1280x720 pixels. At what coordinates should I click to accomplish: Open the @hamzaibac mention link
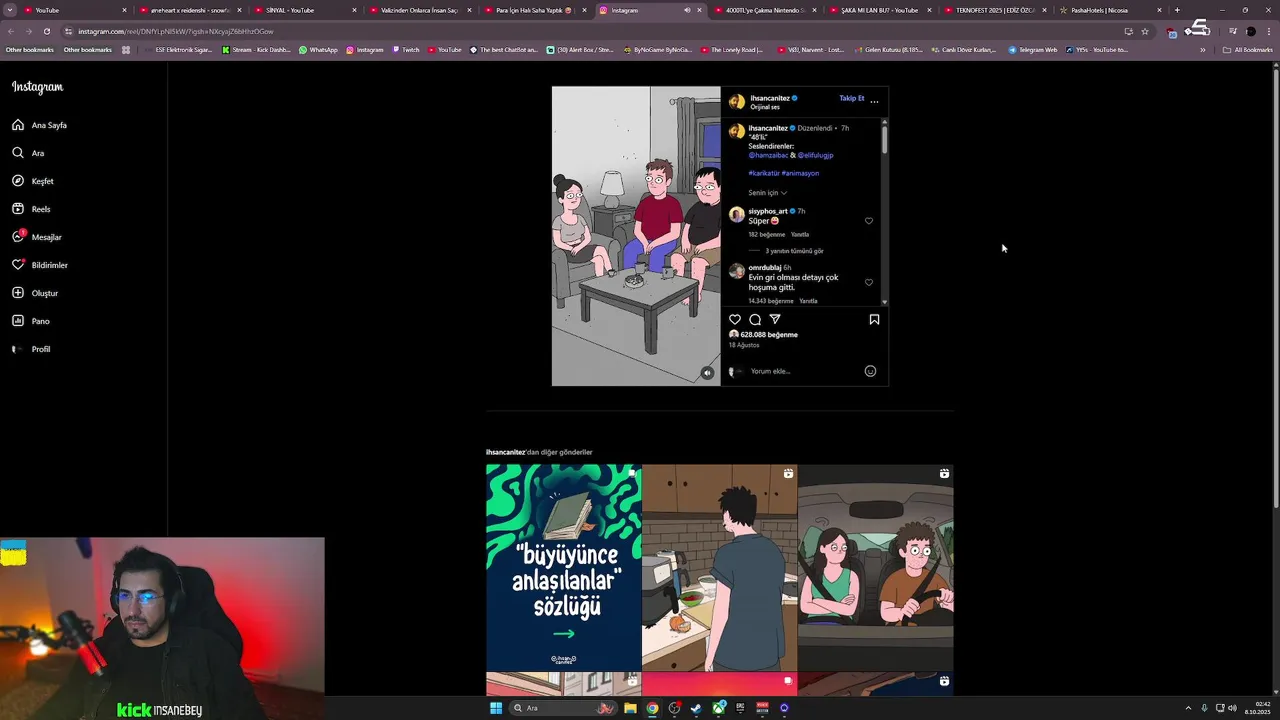click(768, 155)
